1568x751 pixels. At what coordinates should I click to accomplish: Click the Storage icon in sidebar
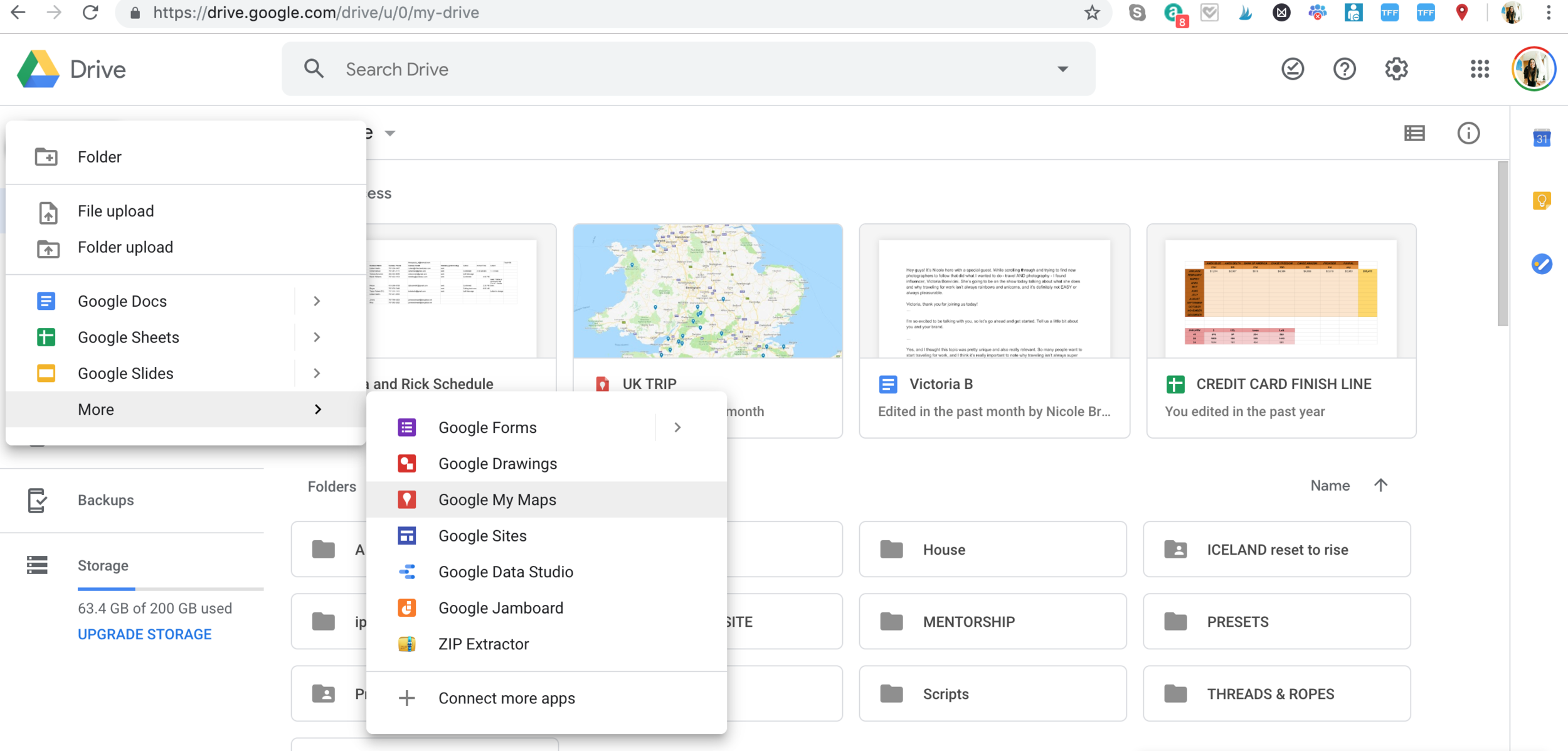pyautogui.click(x=37, y=565)
